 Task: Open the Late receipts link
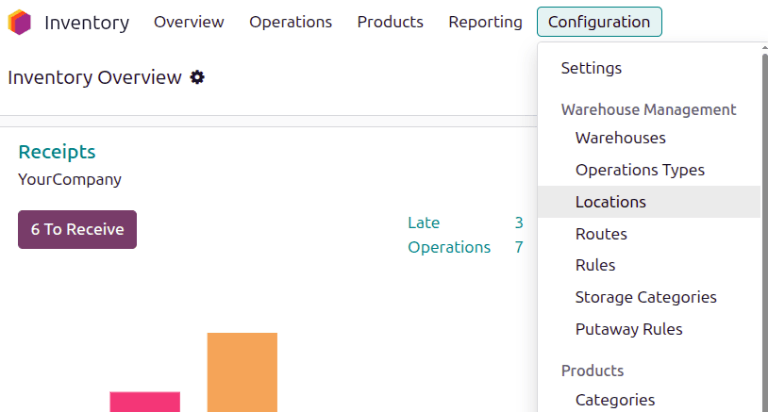click(424, 223)
